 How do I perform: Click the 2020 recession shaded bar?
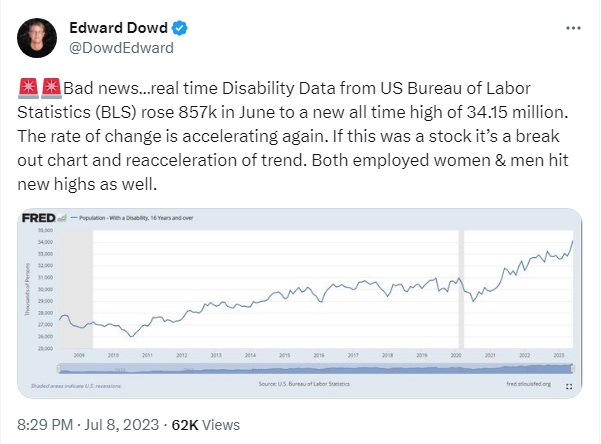point(461,289)
